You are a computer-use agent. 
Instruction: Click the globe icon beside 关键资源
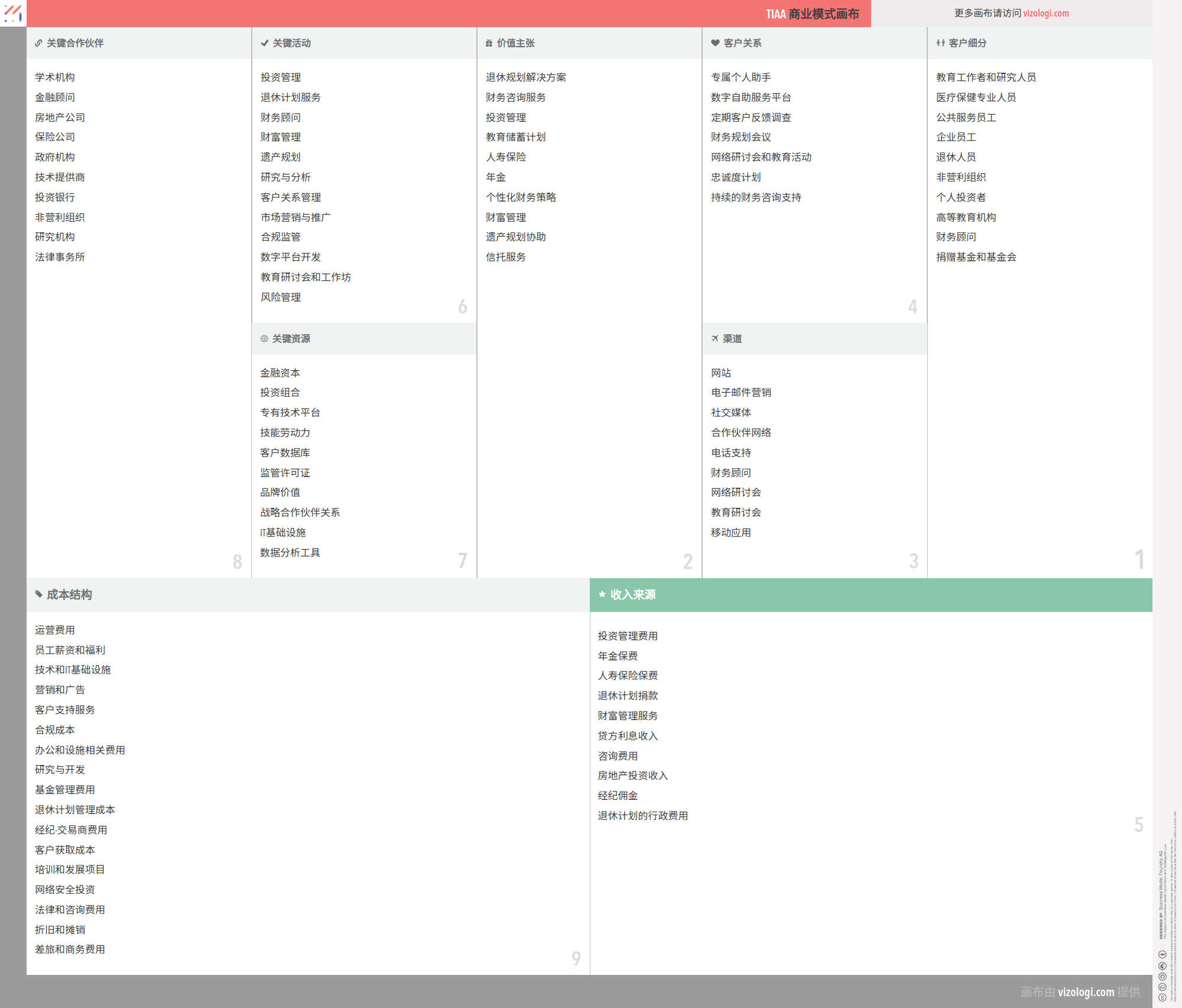(264, 339)
